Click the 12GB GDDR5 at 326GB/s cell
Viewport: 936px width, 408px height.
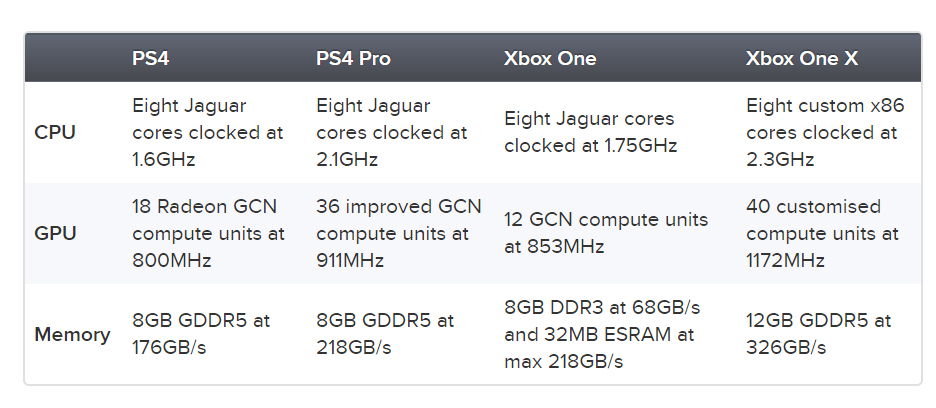click(x=818, y=334)
